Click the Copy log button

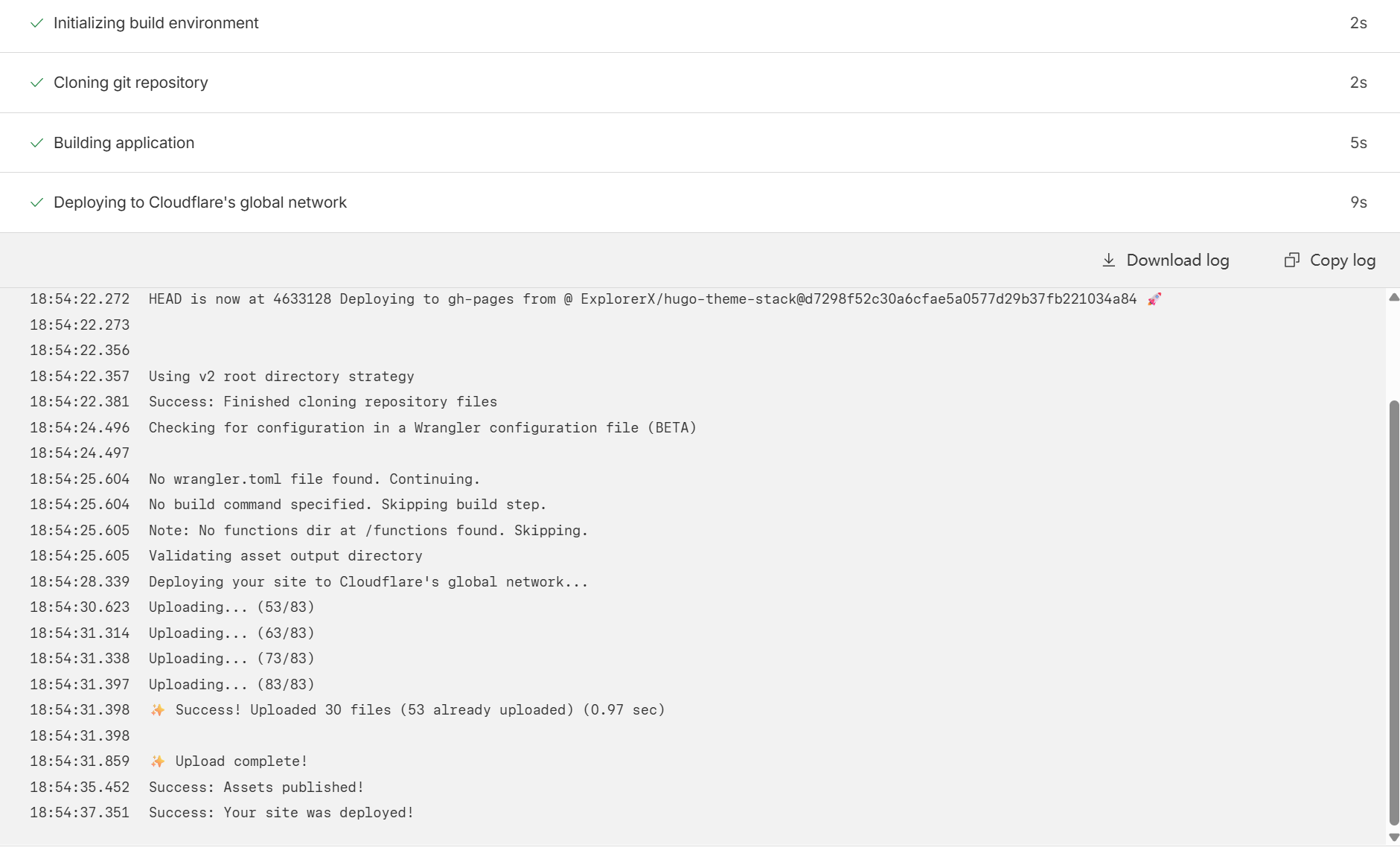click(1329, 260)
